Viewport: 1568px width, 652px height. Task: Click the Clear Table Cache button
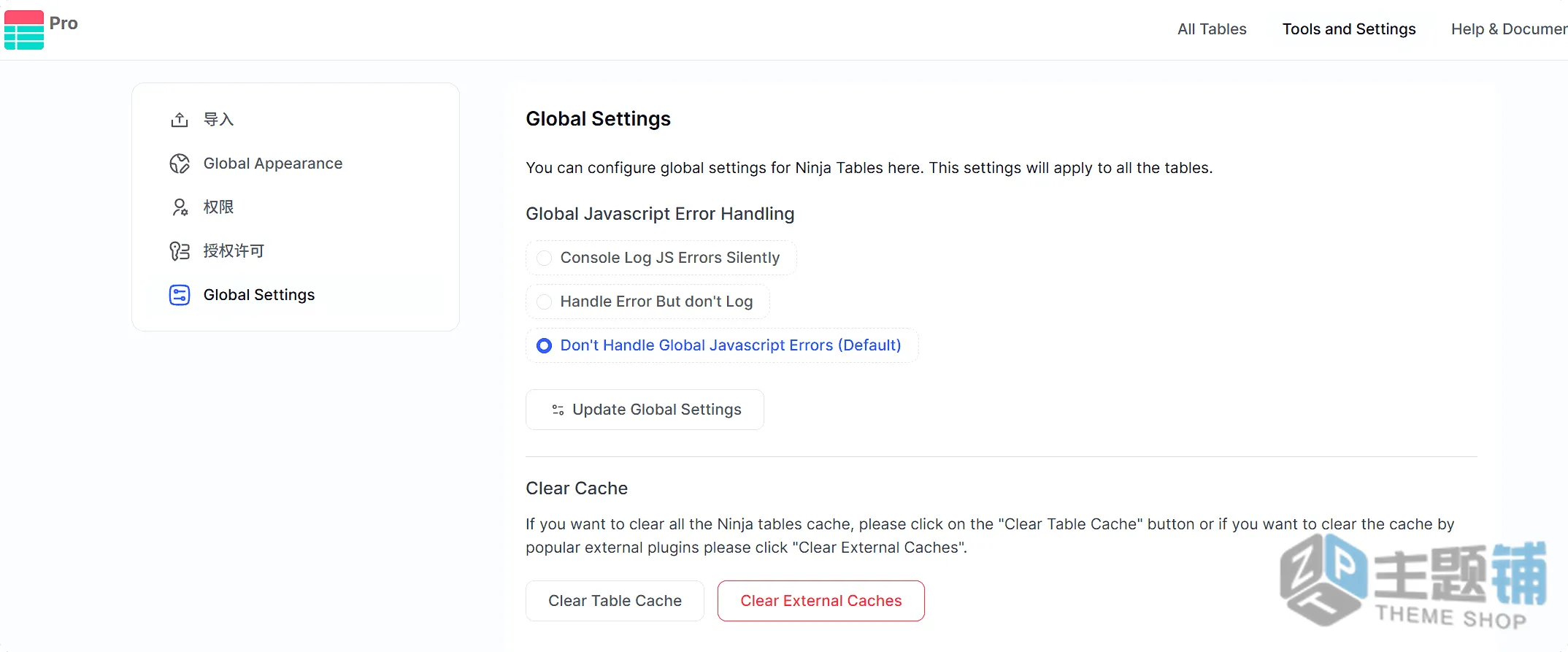(615, 601)
